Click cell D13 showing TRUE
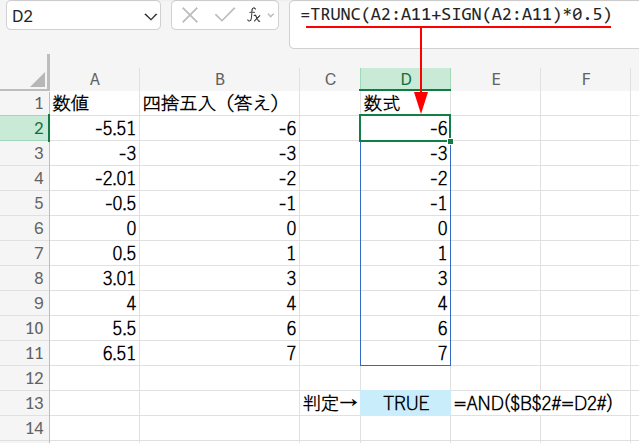The width and height of the screenshot is (639, 443). click(405, 403)
